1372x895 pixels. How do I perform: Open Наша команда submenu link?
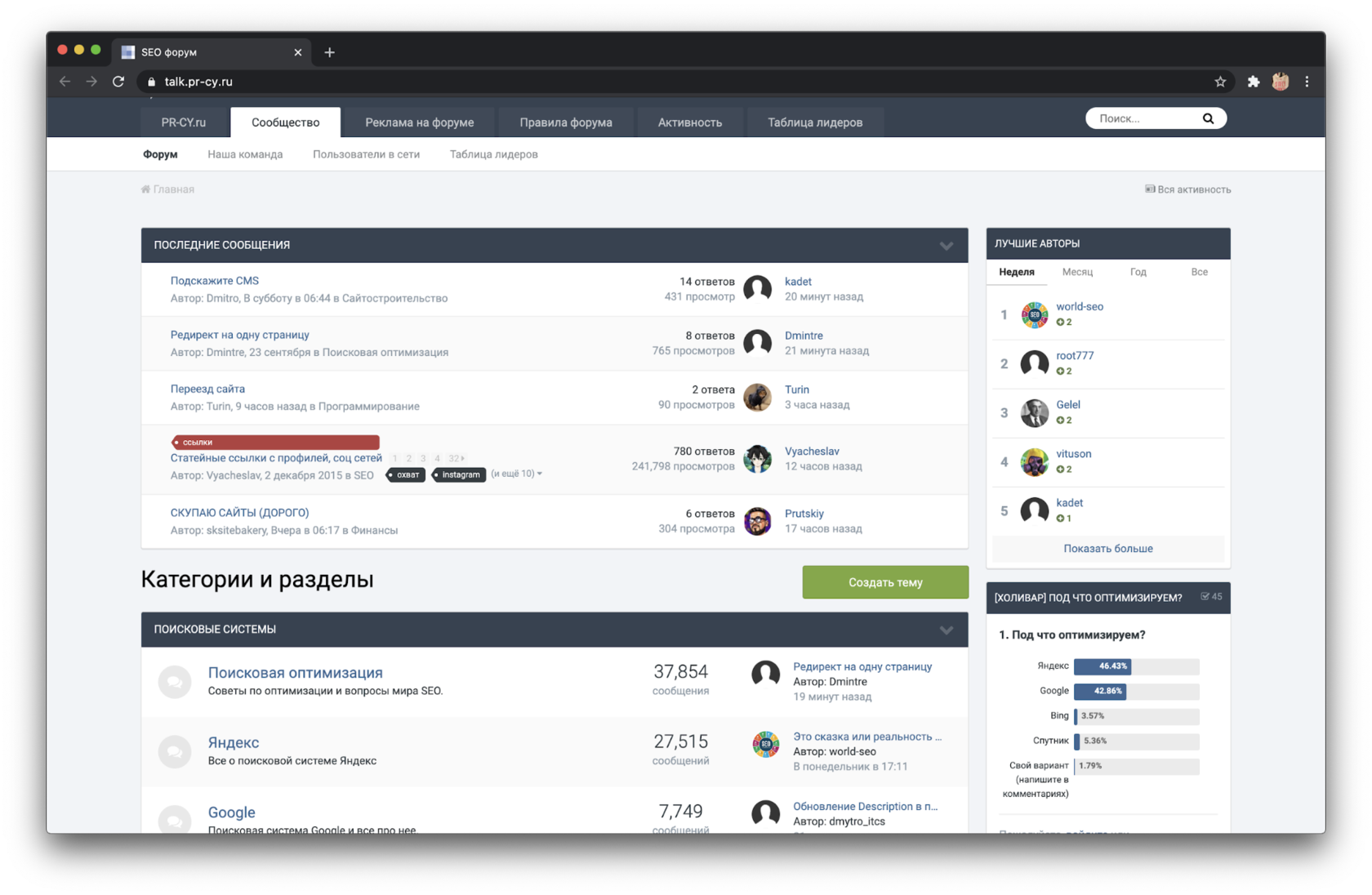[245, 154]
